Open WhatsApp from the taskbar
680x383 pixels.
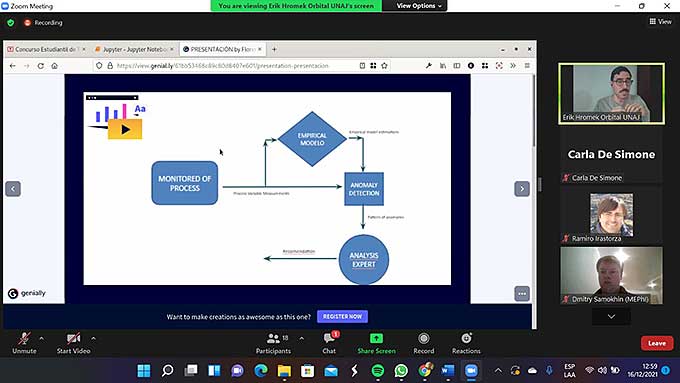[x=401, y=370]
